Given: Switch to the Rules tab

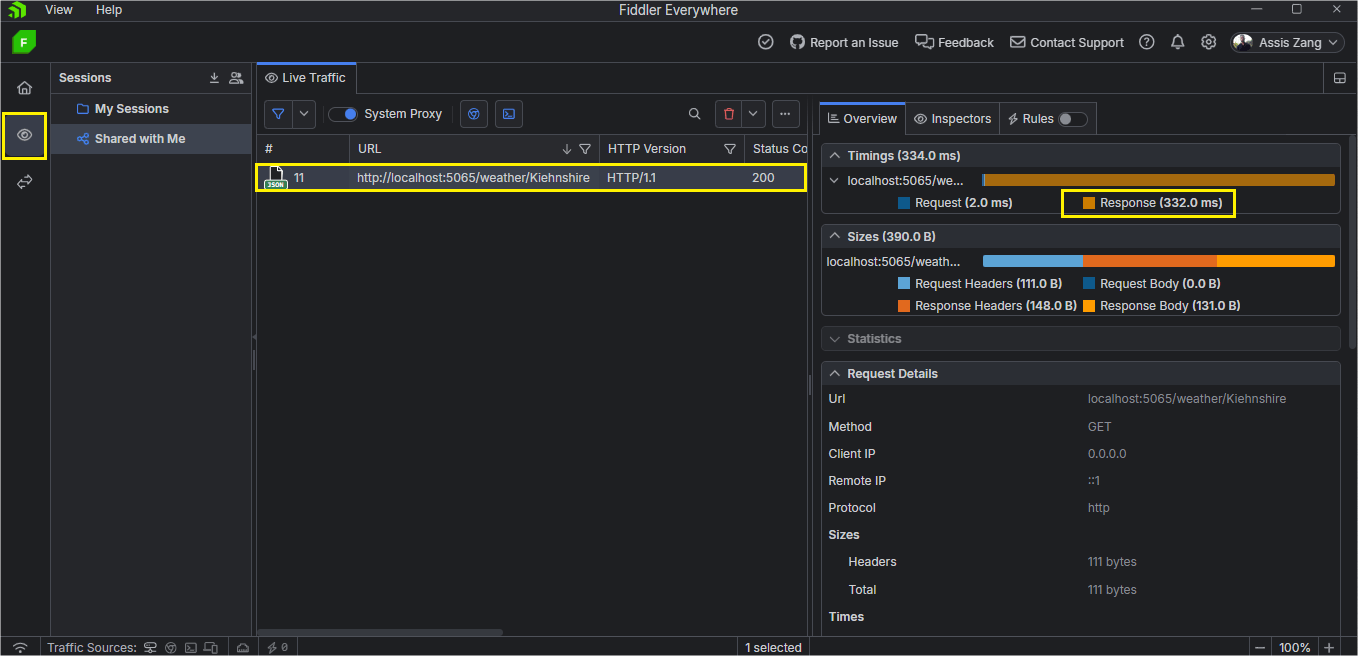Looking at the screenshot, I should (1047, 118).
